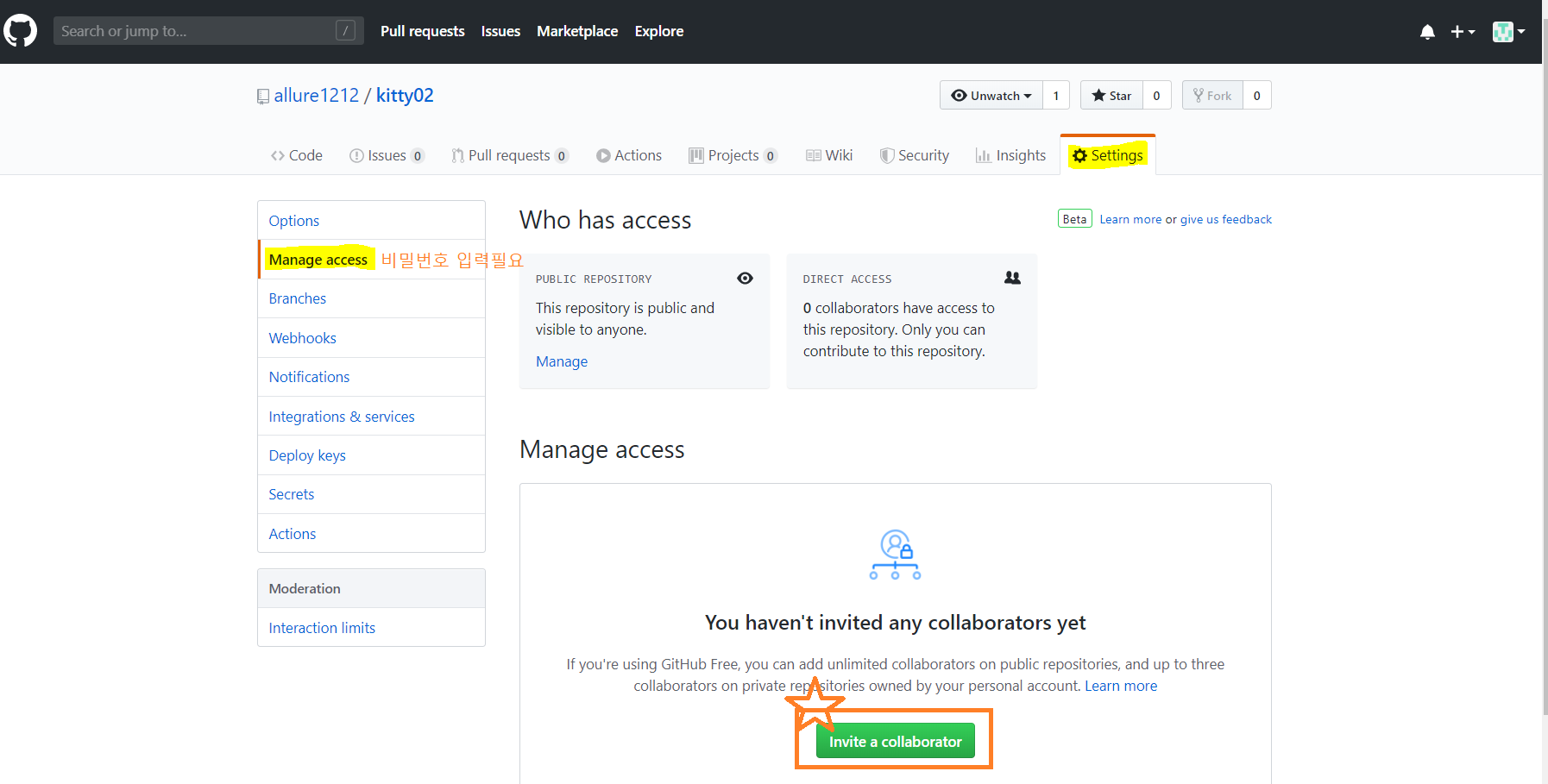Viewport: 1548px width, 784px height.
Task: Open Secrets settings
Action: point(372,494)
